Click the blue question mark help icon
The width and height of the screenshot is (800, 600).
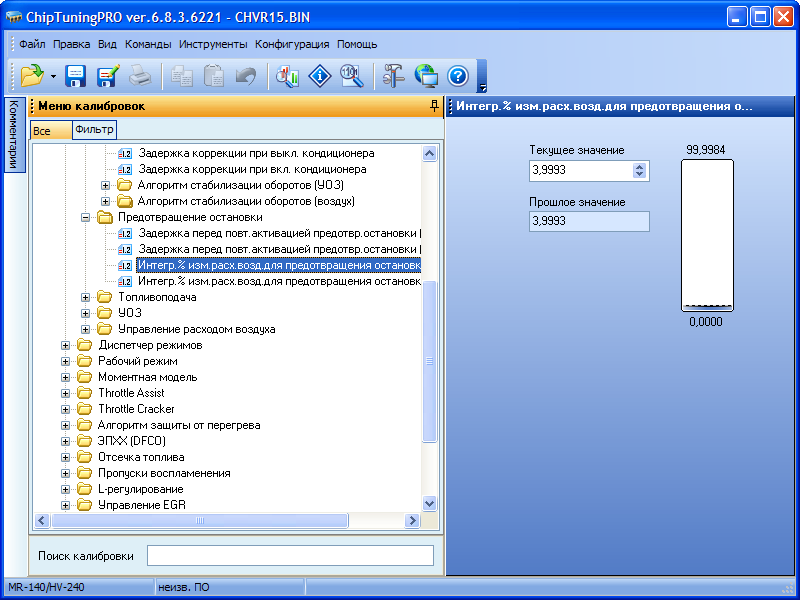[458, 75]
